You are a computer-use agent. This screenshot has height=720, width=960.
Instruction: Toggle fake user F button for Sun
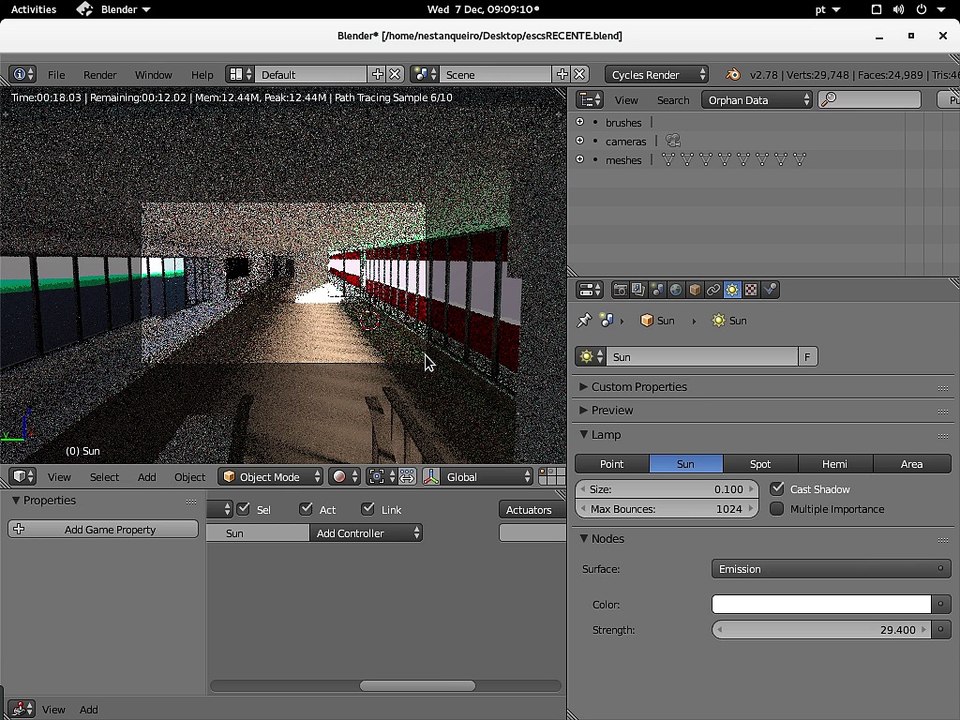pos(808,356)
